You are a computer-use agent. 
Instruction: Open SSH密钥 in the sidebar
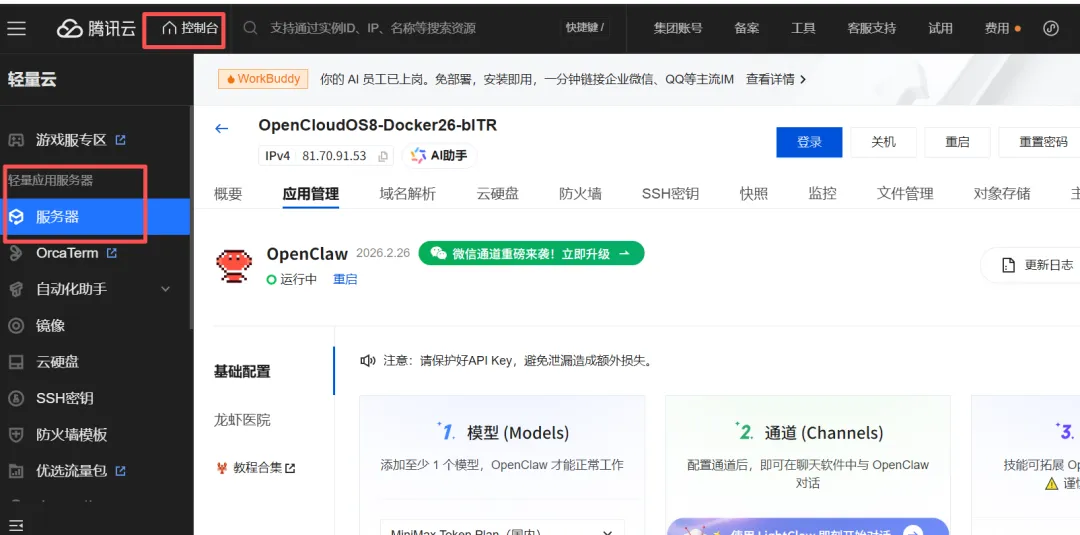tap(64, 399)
